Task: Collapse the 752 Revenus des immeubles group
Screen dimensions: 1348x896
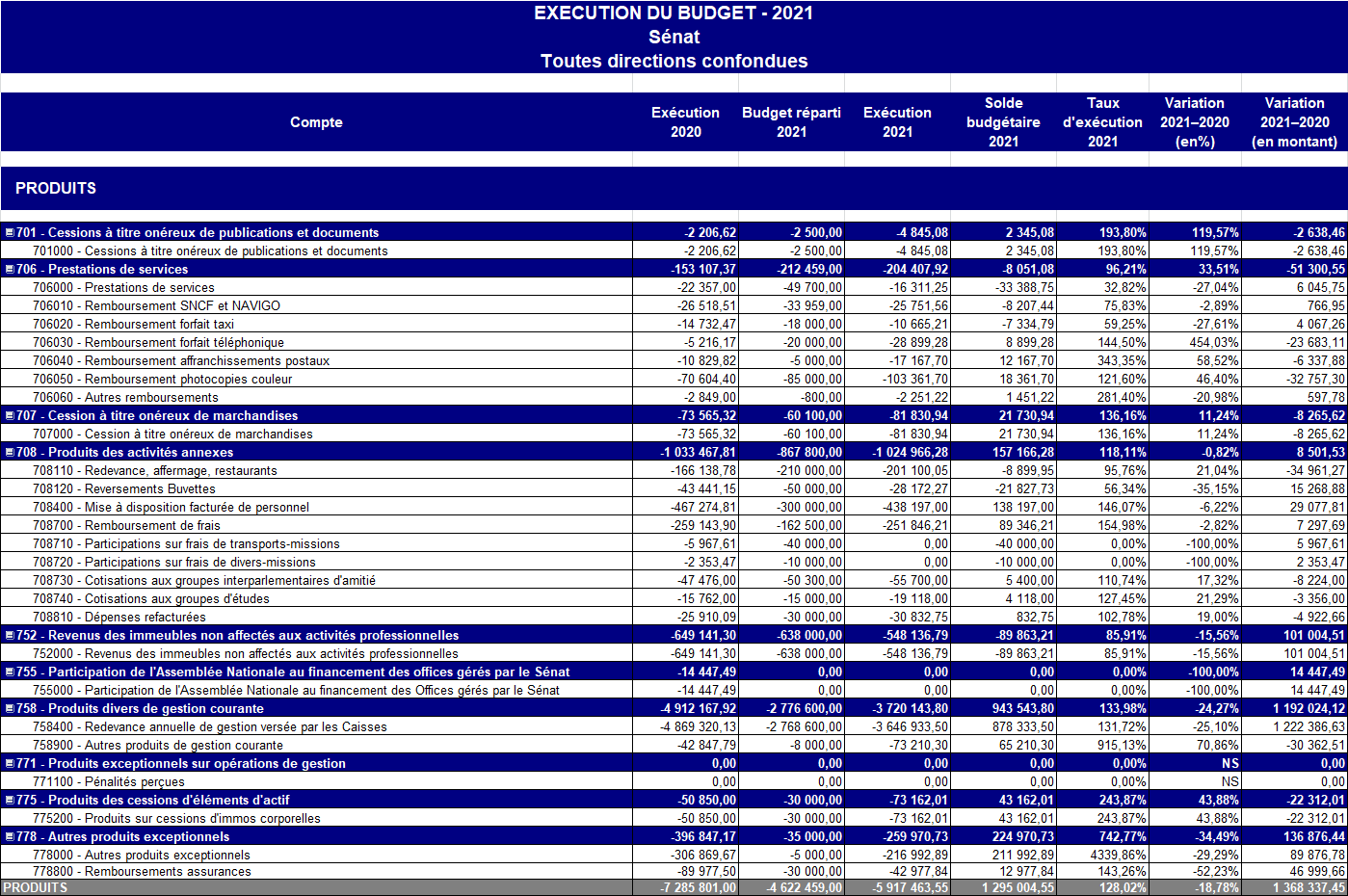Action: click(10, 635)
